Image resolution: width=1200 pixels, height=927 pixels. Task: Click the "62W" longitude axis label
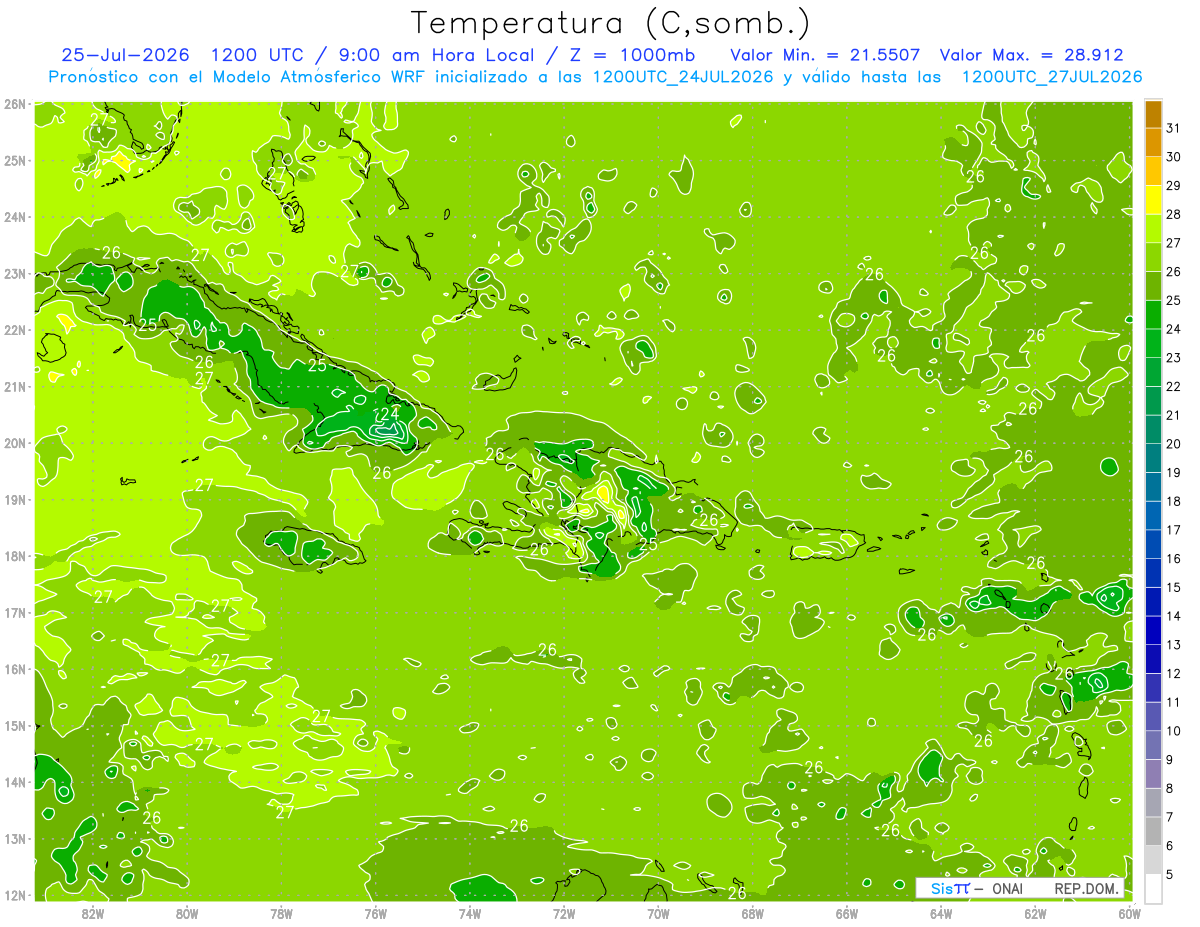(x=1035, y=913)
